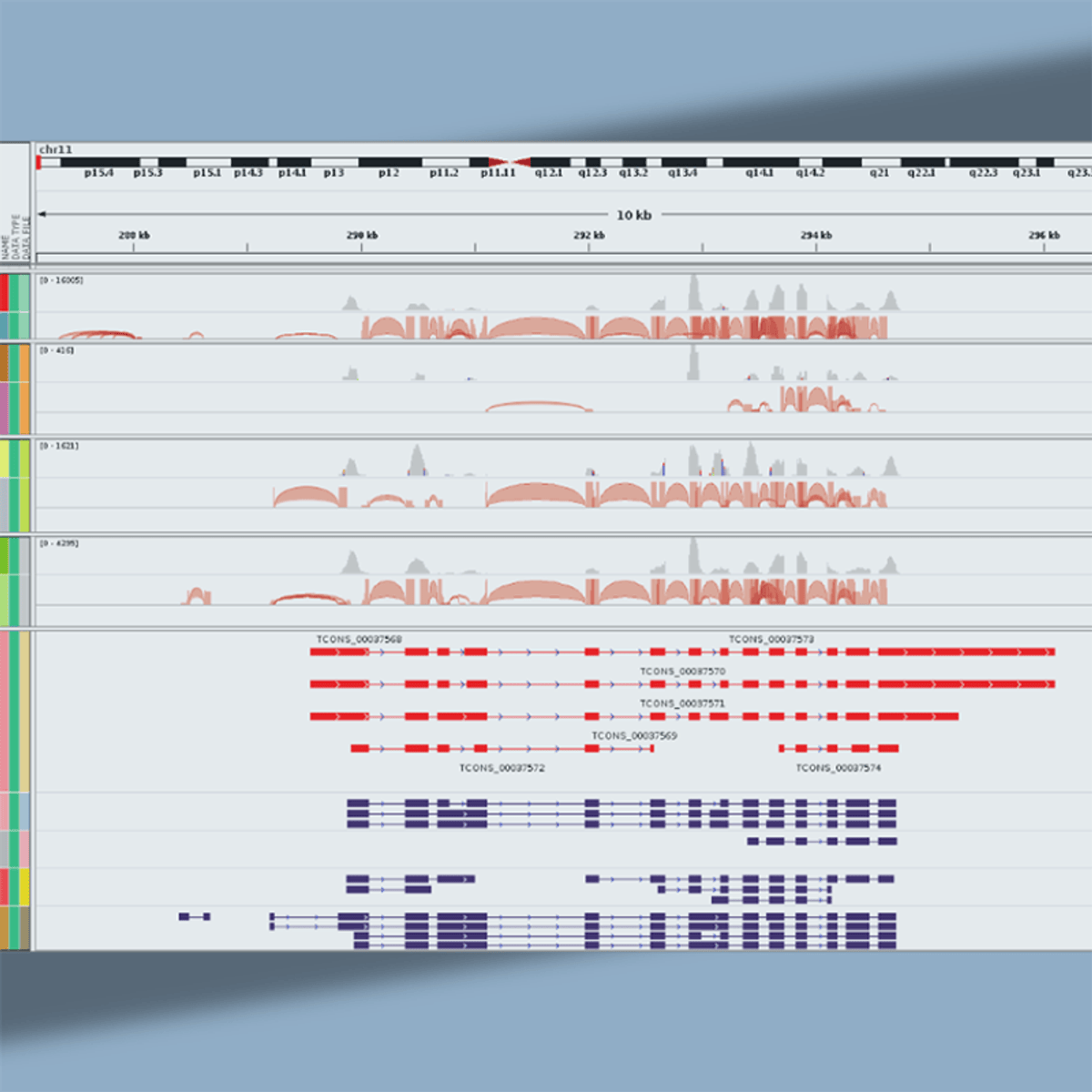Click the [0 - 16005] data range label
Image resolution: width=1092 pixels, height=1092 pixels.
tap(60, 282)
